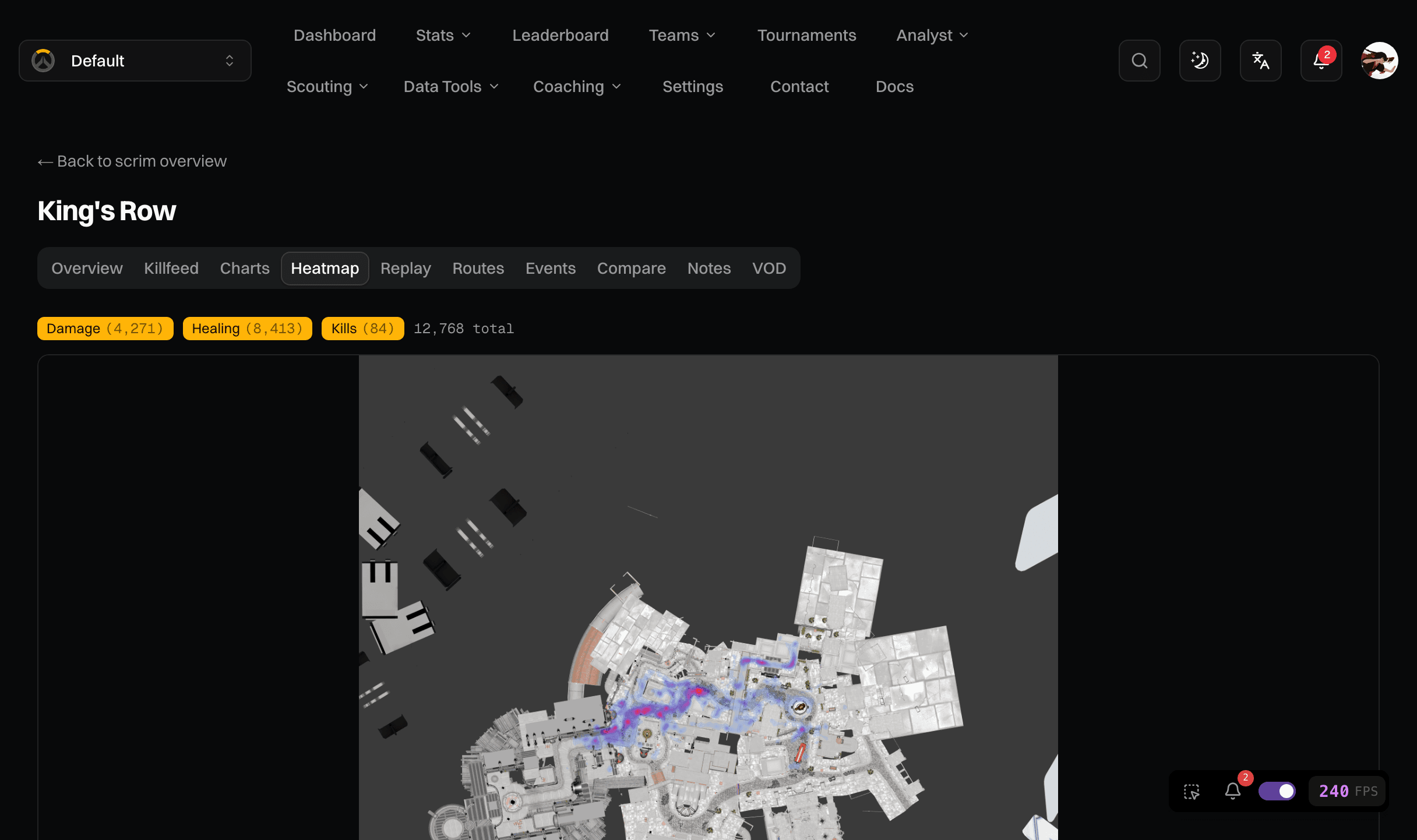Click the Overwatch logo in team selector
Screen dimensions: 1417x840
(x=43, y=61)
